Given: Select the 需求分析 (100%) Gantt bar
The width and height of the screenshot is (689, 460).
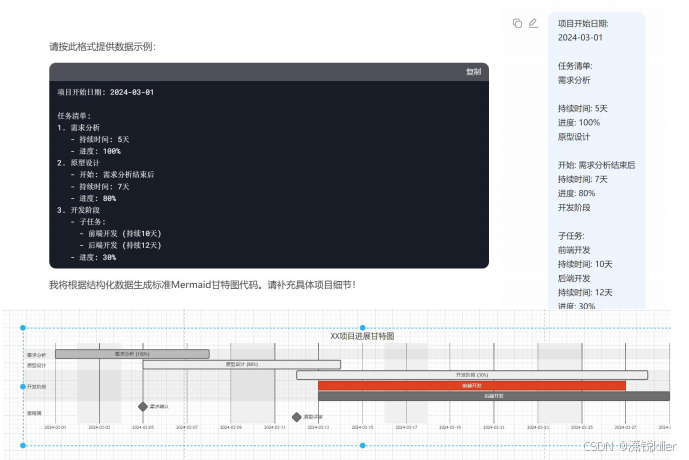Looking at the screenshot, I should pos(132,354).
